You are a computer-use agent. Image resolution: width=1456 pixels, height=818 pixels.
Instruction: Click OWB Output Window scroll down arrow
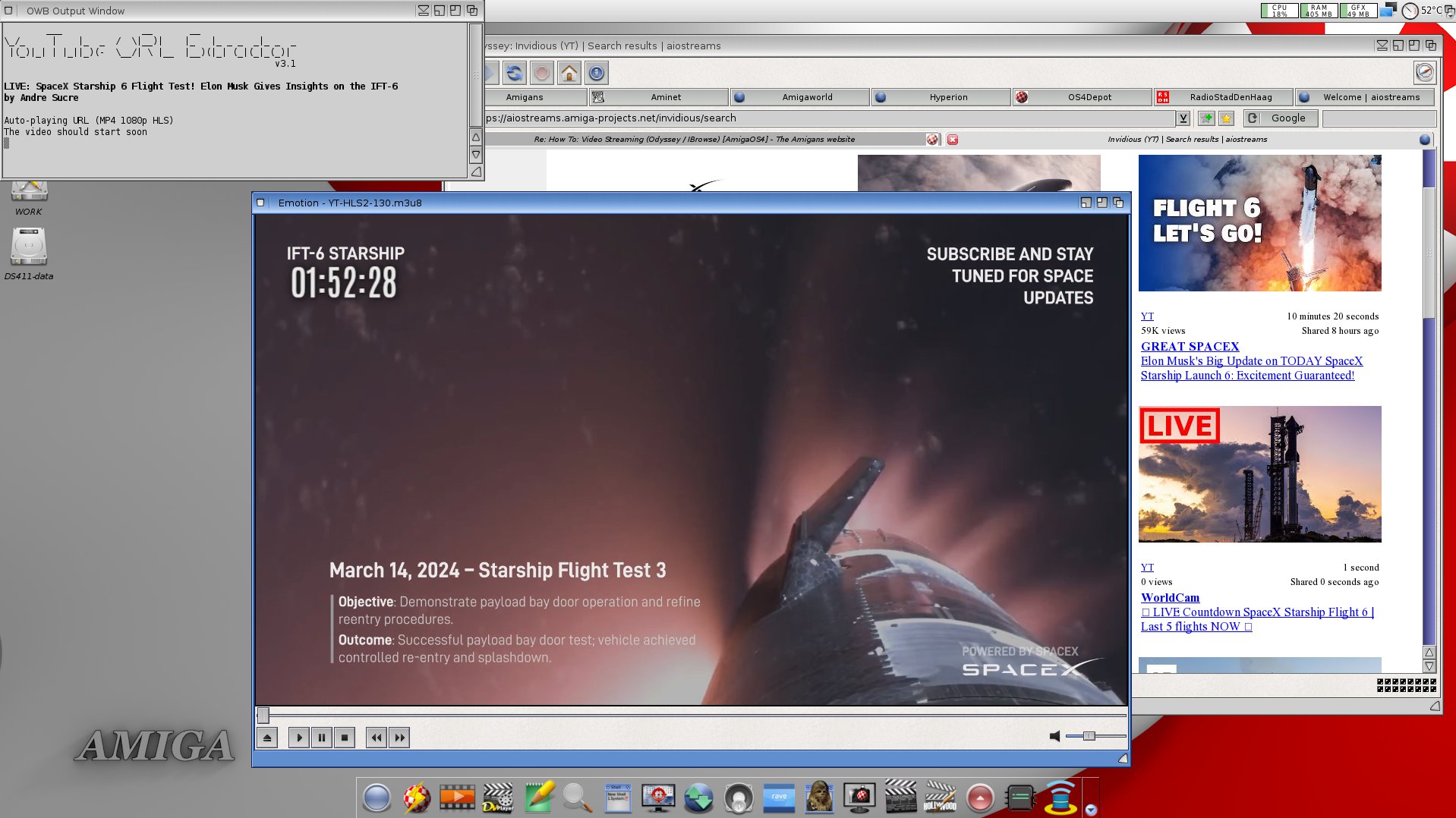pyautogui.click(x=476, y=155)
